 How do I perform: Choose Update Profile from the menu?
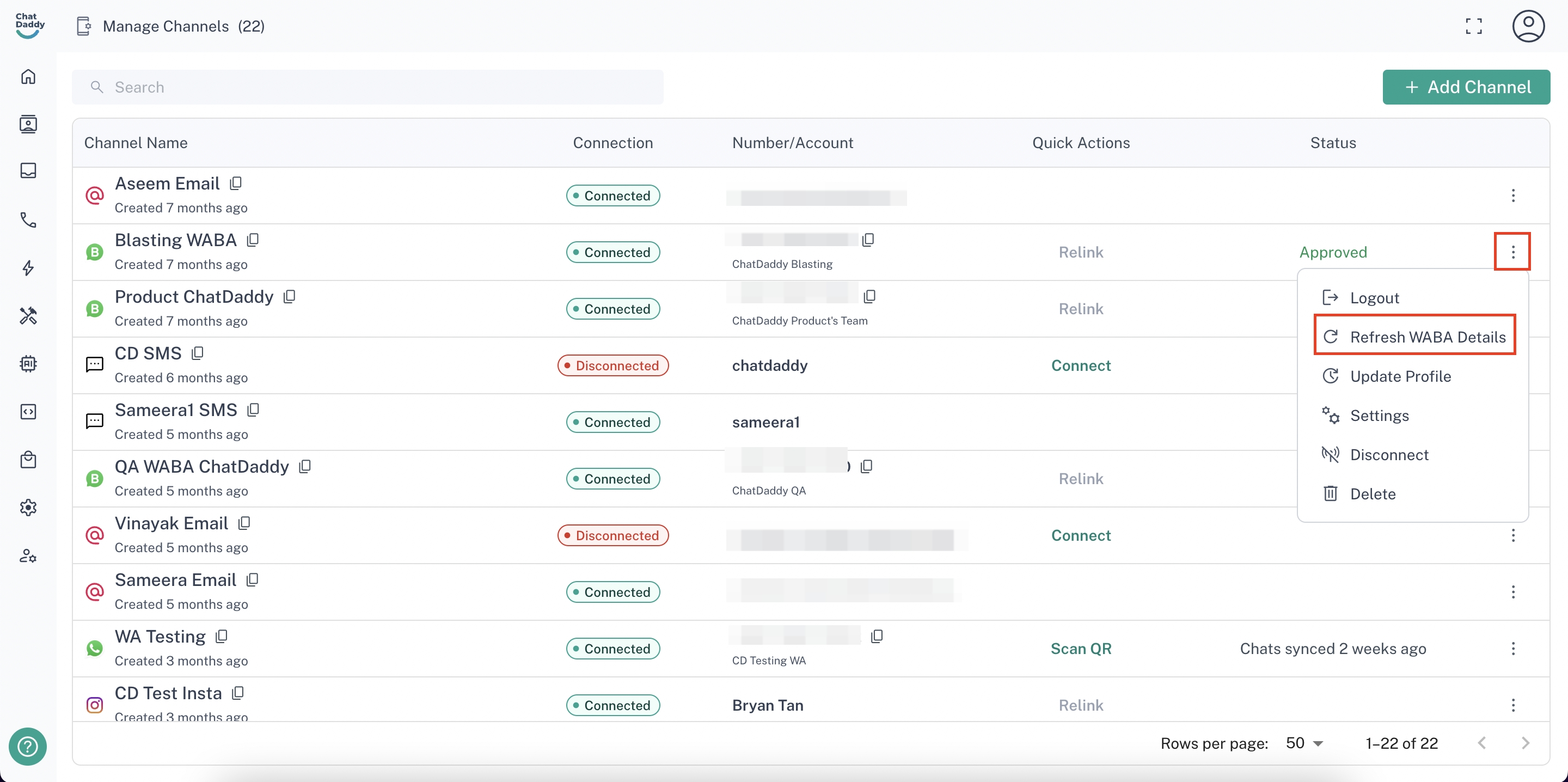[x=1400, y=376]
